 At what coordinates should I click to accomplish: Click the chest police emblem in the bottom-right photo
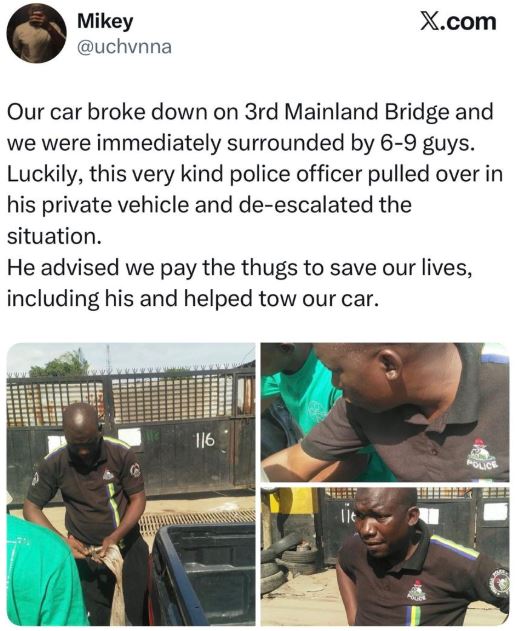point(416,592)
